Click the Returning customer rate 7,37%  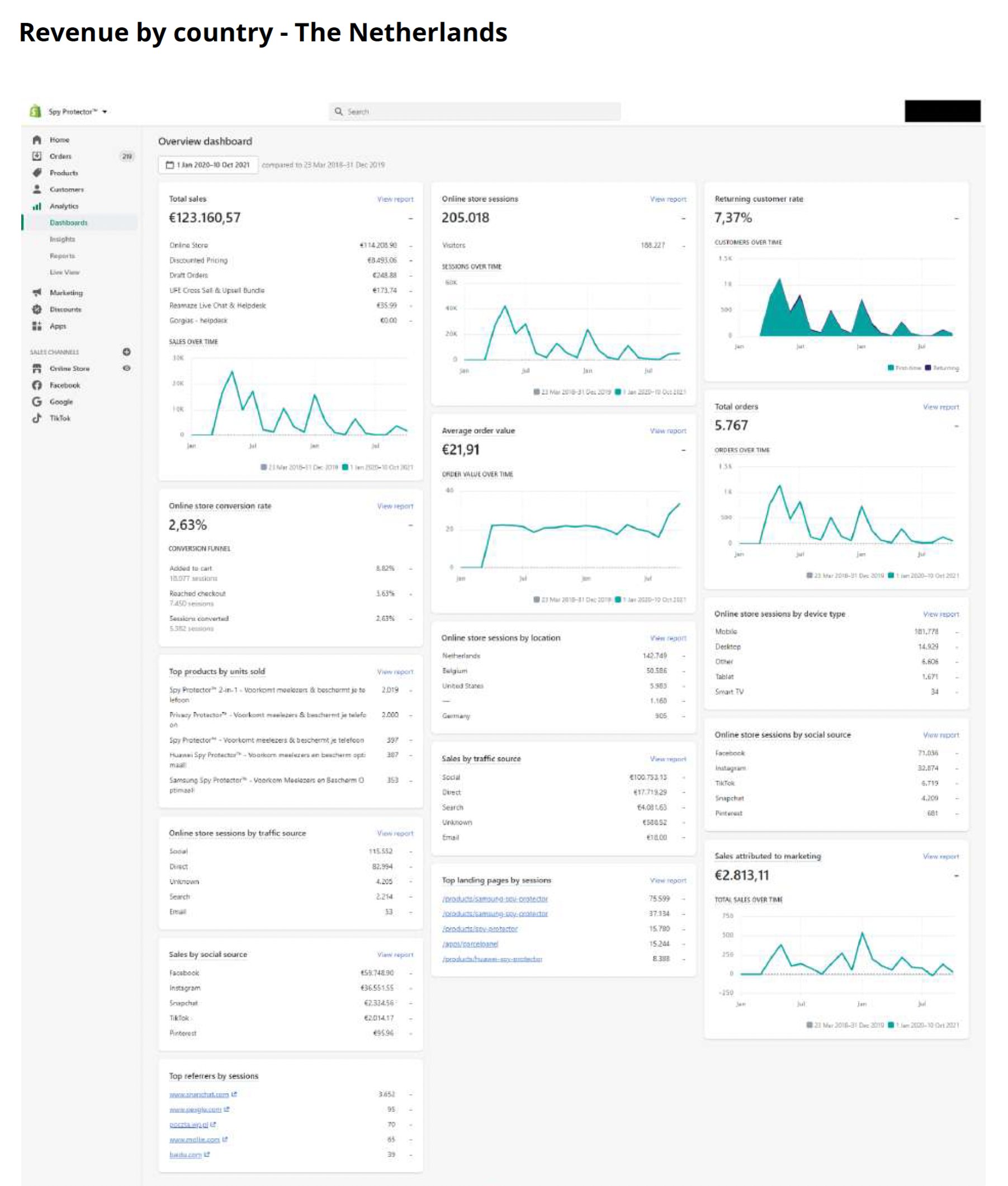(x=733, y=218)
